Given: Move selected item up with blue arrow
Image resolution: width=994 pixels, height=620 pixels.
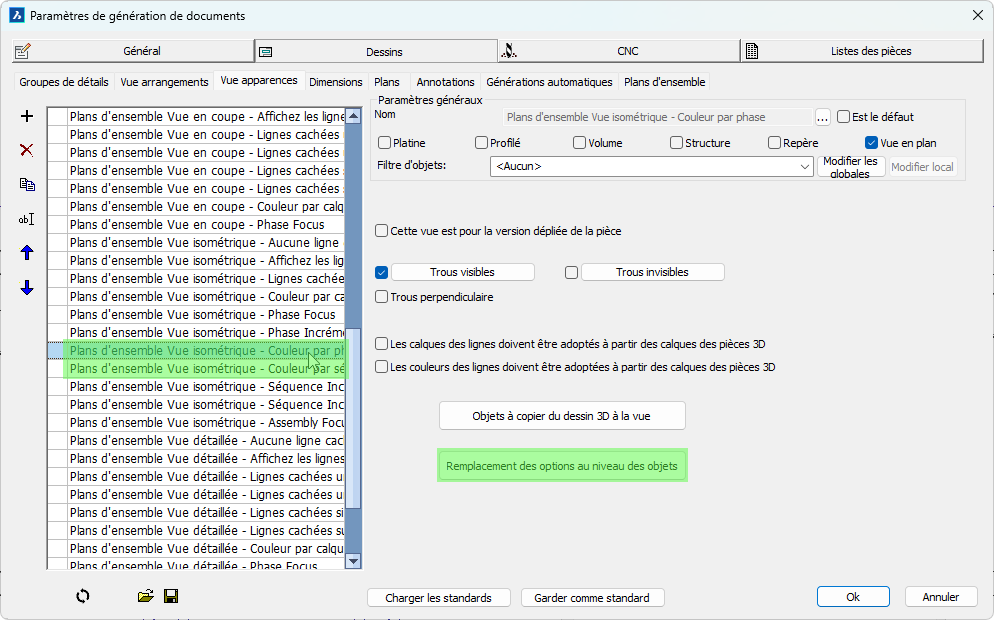Looking at the screenshot, I should (27, 253).
